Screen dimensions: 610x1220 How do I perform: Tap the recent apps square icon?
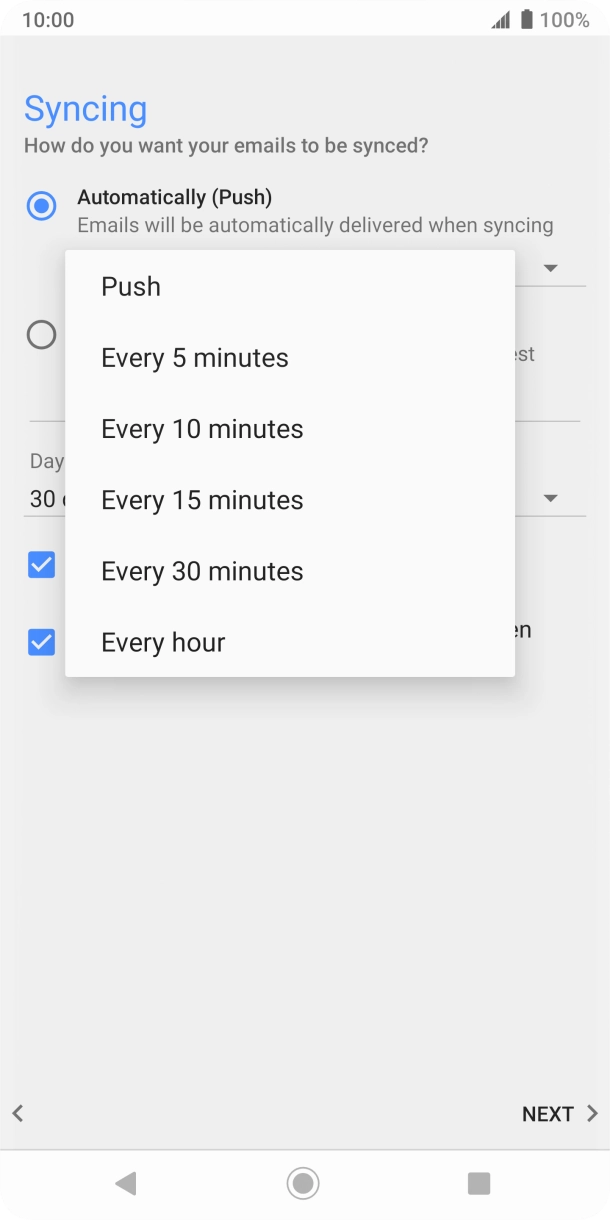point(478,1183)
